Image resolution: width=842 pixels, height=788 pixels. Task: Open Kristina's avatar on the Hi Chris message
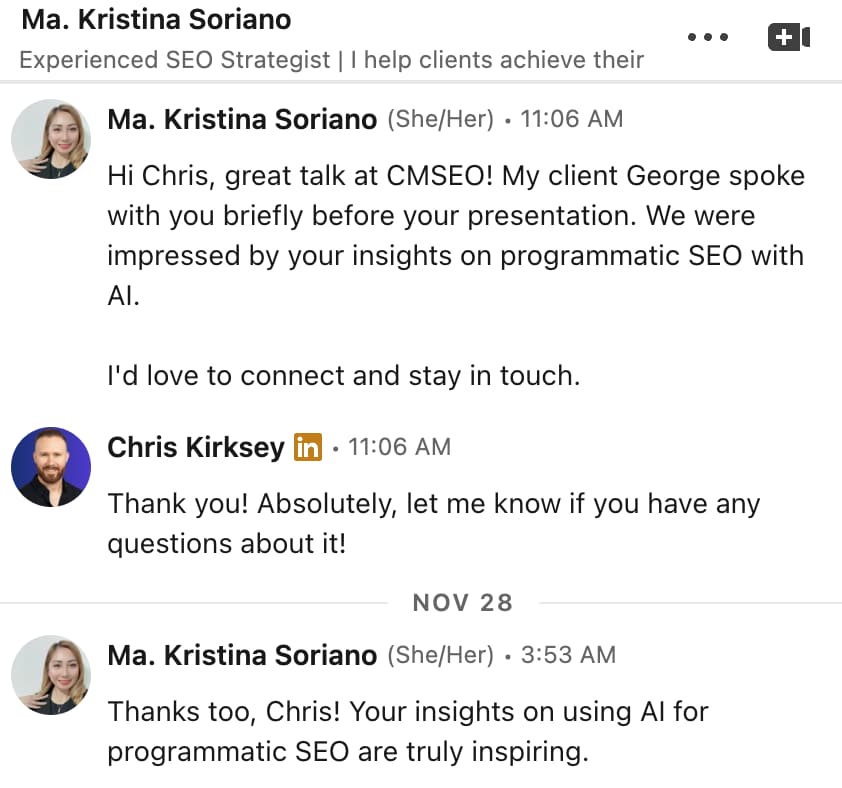coord(51,139)
